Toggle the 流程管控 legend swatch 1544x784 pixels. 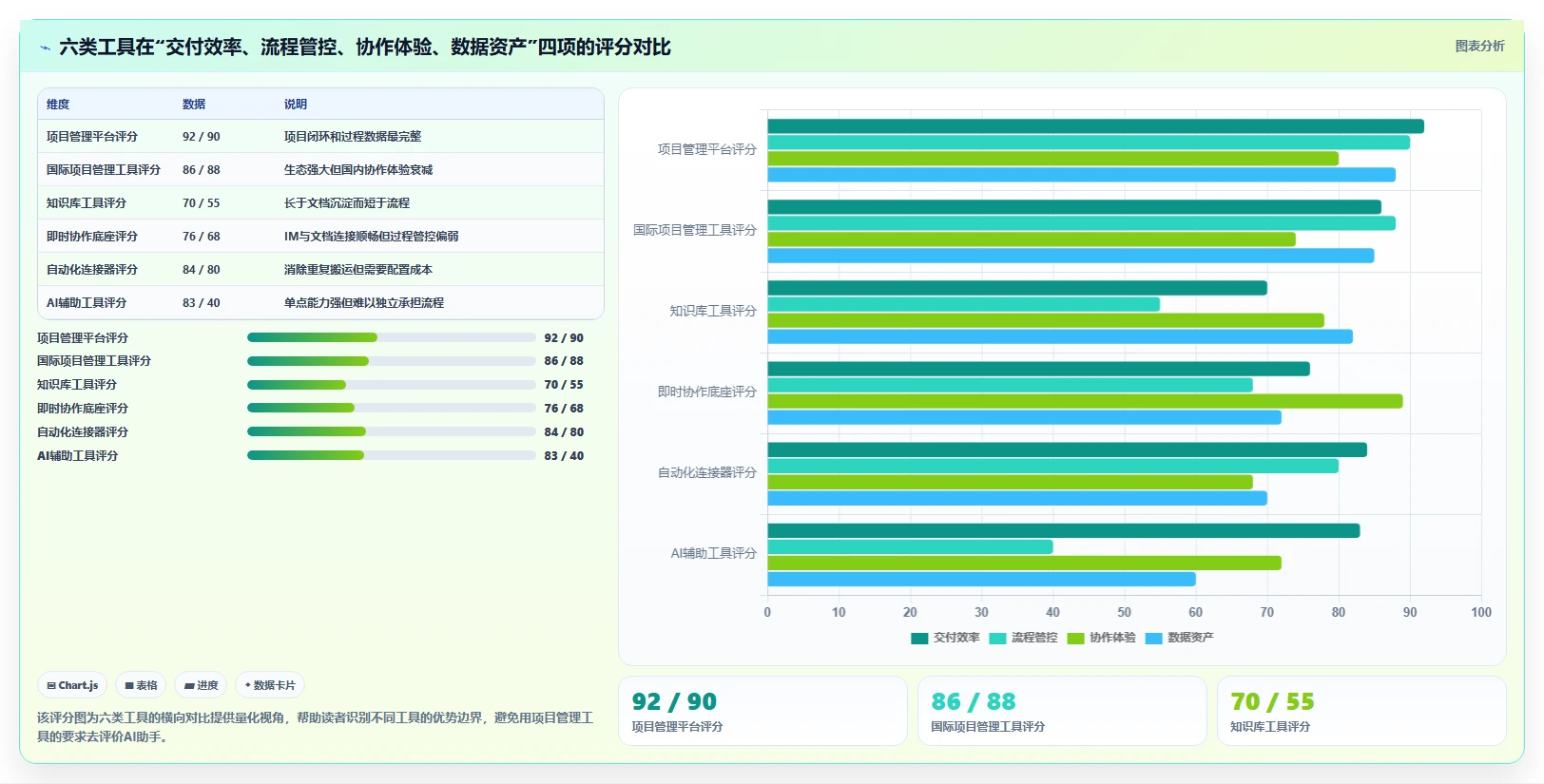997,639
